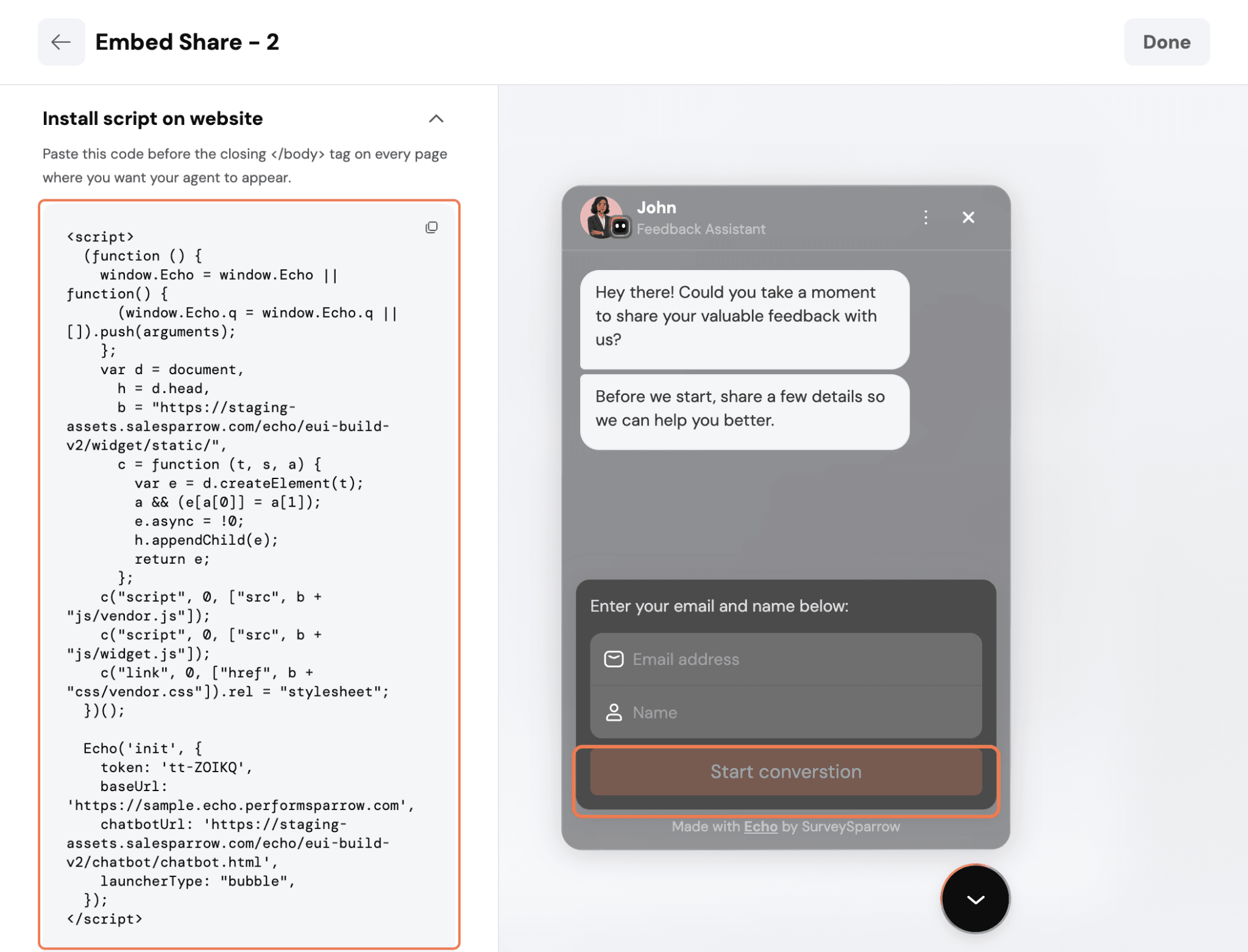Click the closing </script> tag line
Image resolution: width=1248 pixels, height=952 pixels.
point(104,919)
